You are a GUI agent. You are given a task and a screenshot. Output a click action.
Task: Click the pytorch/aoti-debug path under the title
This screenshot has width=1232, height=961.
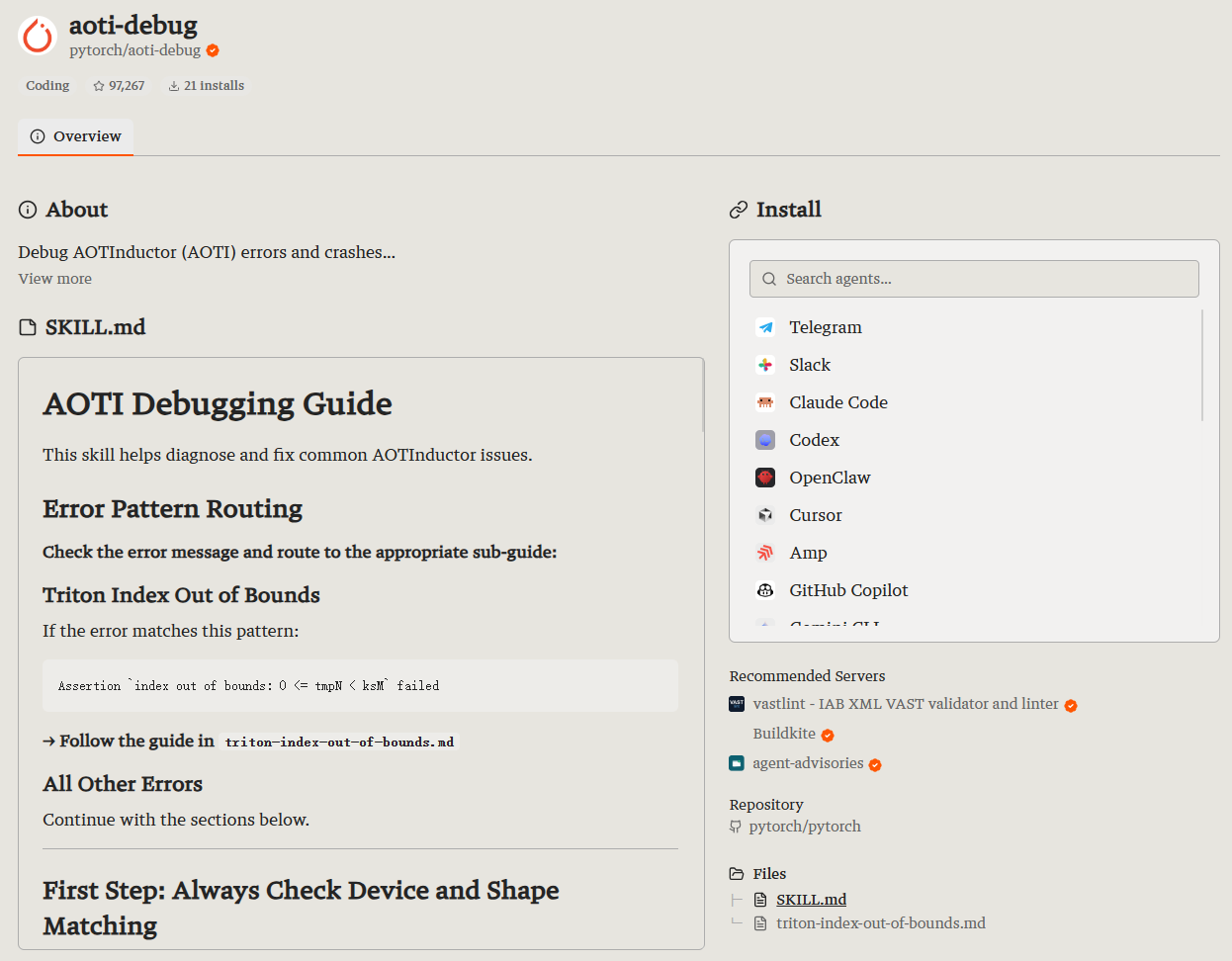(x=134, y=50)
